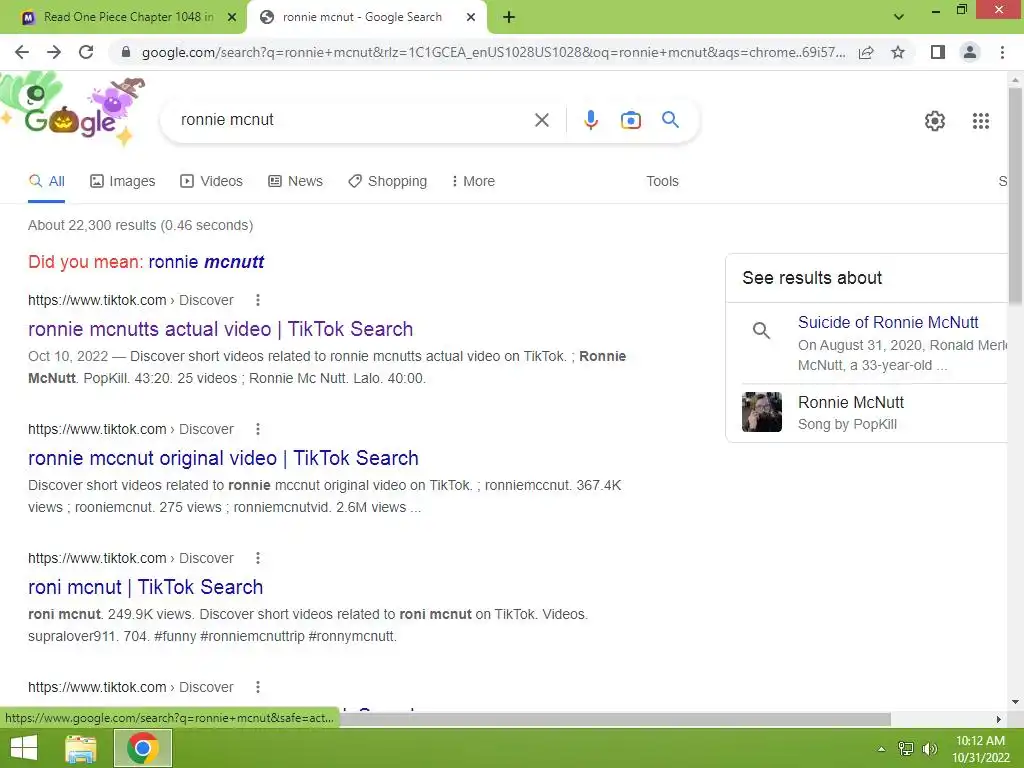Screen dimensions: 1024x768
Task: View site info via the padlock icon
Action: tap(126, 52)
